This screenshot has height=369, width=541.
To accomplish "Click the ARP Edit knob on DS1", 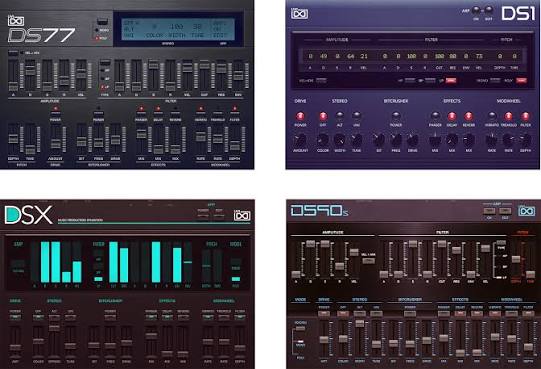I will [489, 10].
